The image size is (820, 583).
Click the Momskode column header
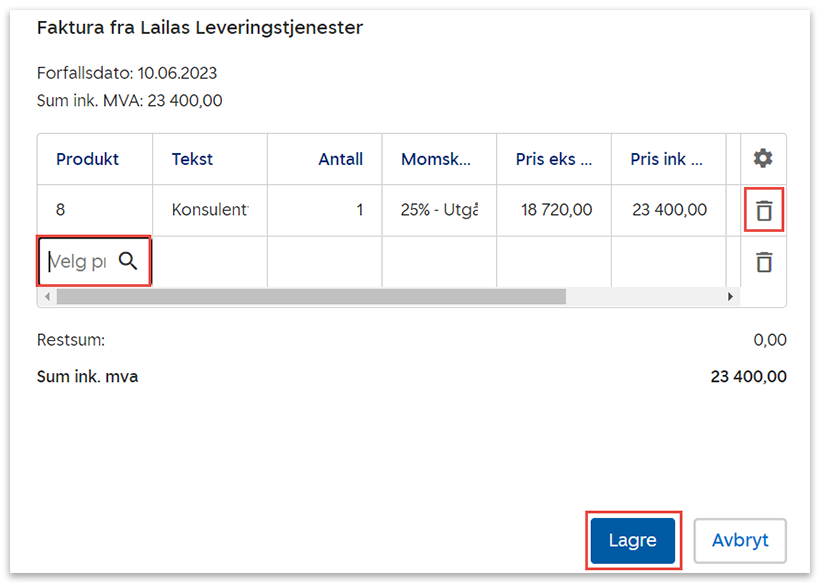pyautogui.click(x=435, y=159)
